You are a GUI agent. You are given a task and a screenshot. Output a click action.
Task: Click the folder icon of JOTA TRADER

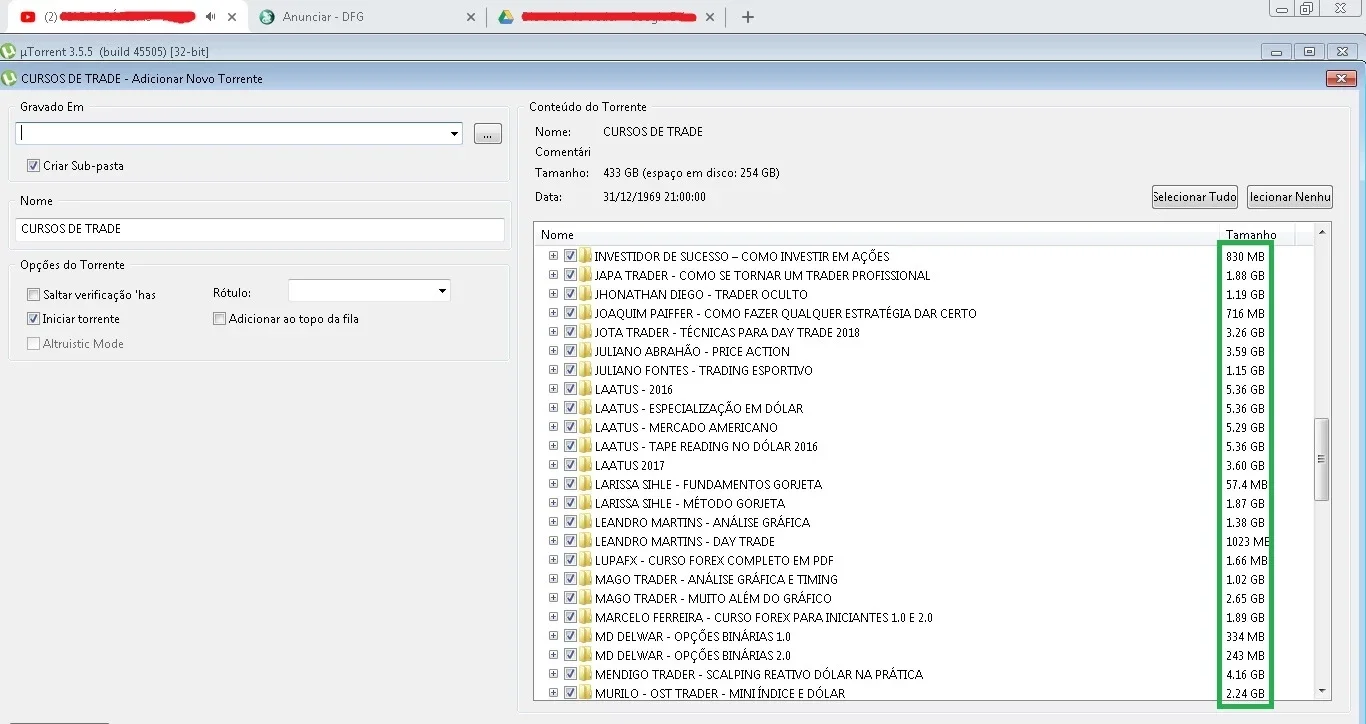click(585, 332)
